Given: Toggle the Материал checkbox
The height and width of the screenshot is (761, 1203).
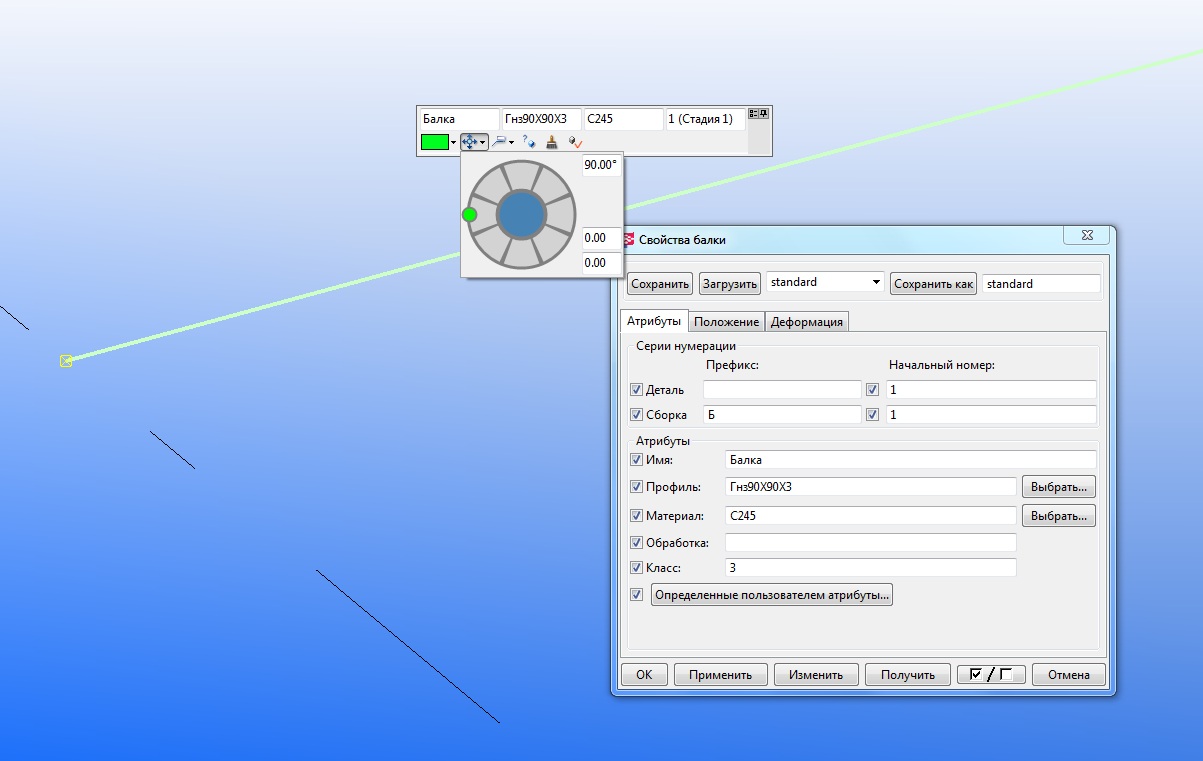Looking at the screenshot, I should click(637, 516).
